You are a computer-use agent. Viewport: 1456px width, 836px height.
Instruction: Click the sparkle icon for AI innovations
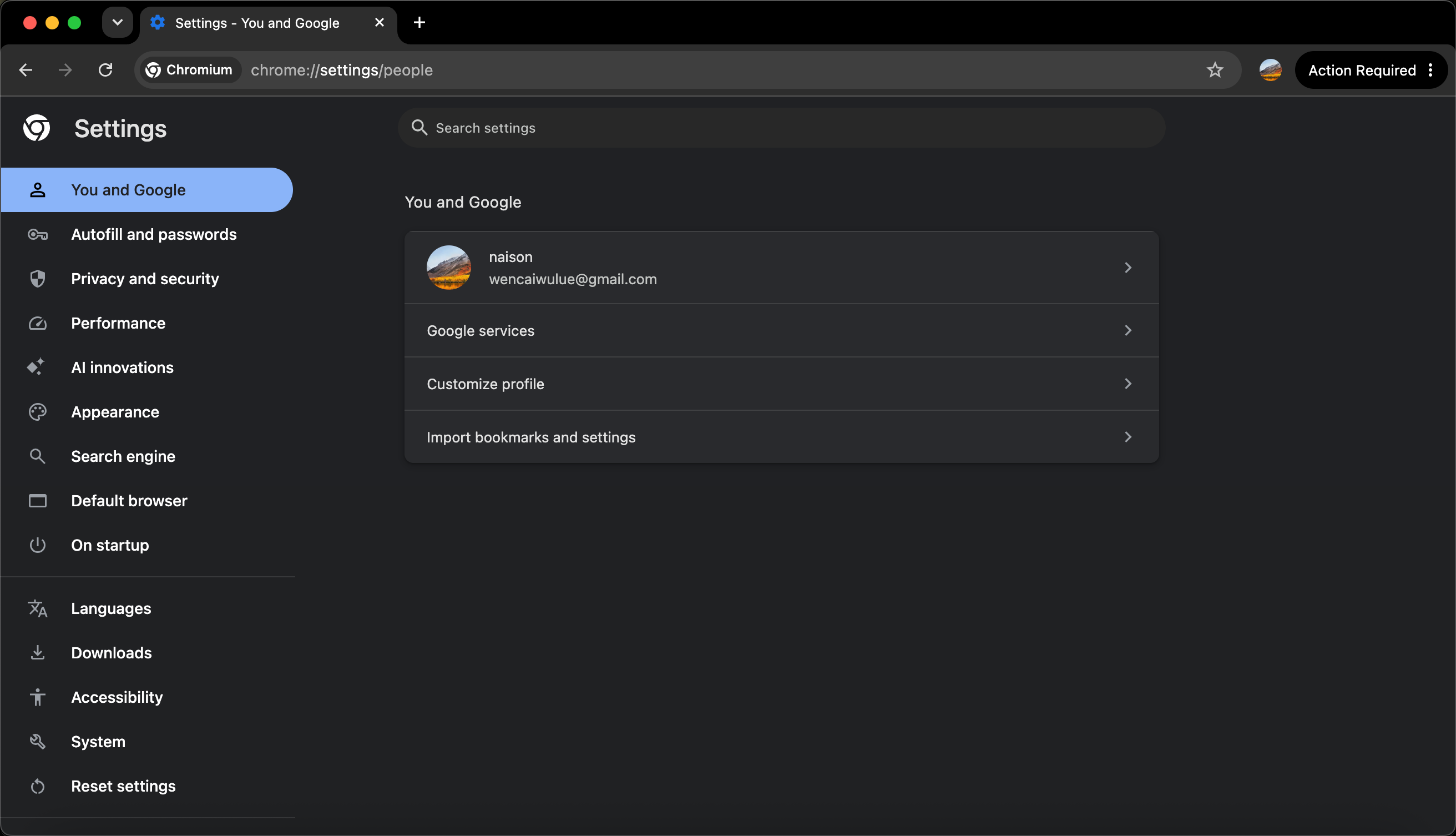point(36,367)
